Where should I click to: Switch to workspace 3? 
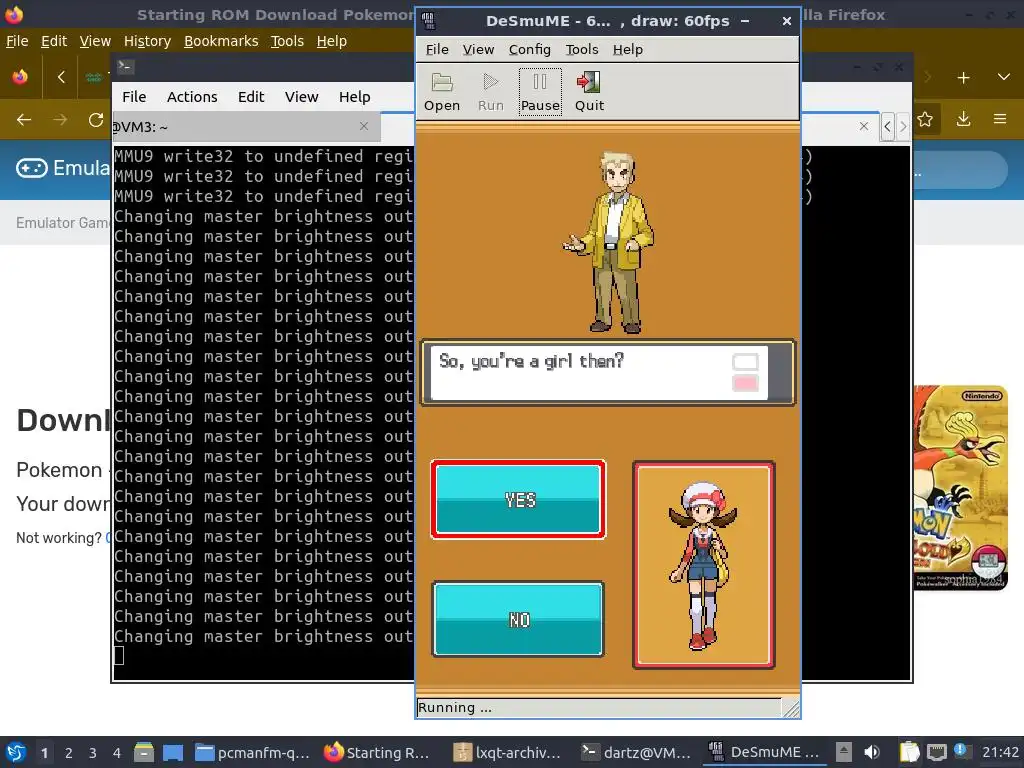[x=93, y=752]
